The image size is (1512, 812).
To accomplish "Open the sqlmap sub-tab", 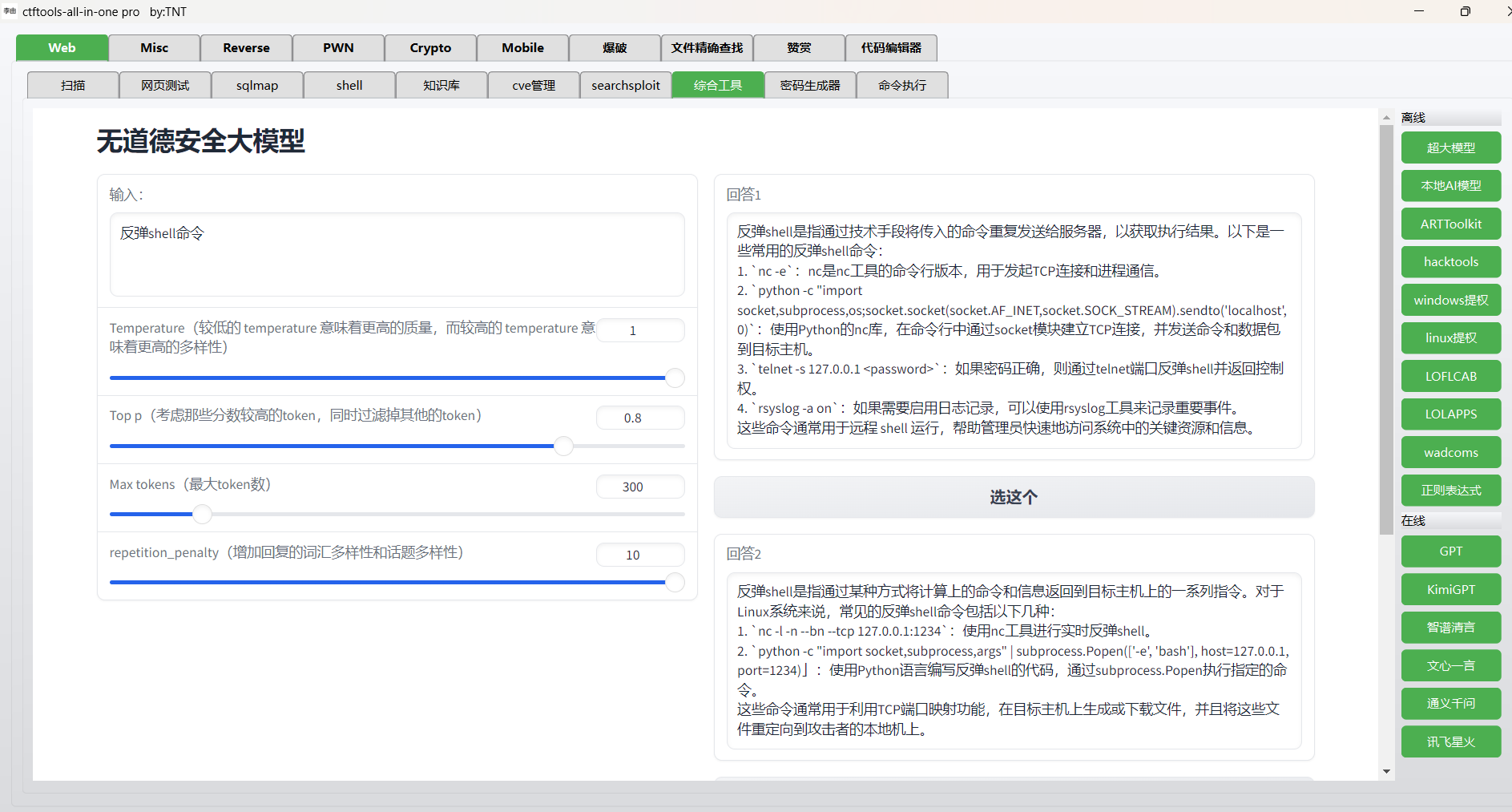I will click(256, 85).
